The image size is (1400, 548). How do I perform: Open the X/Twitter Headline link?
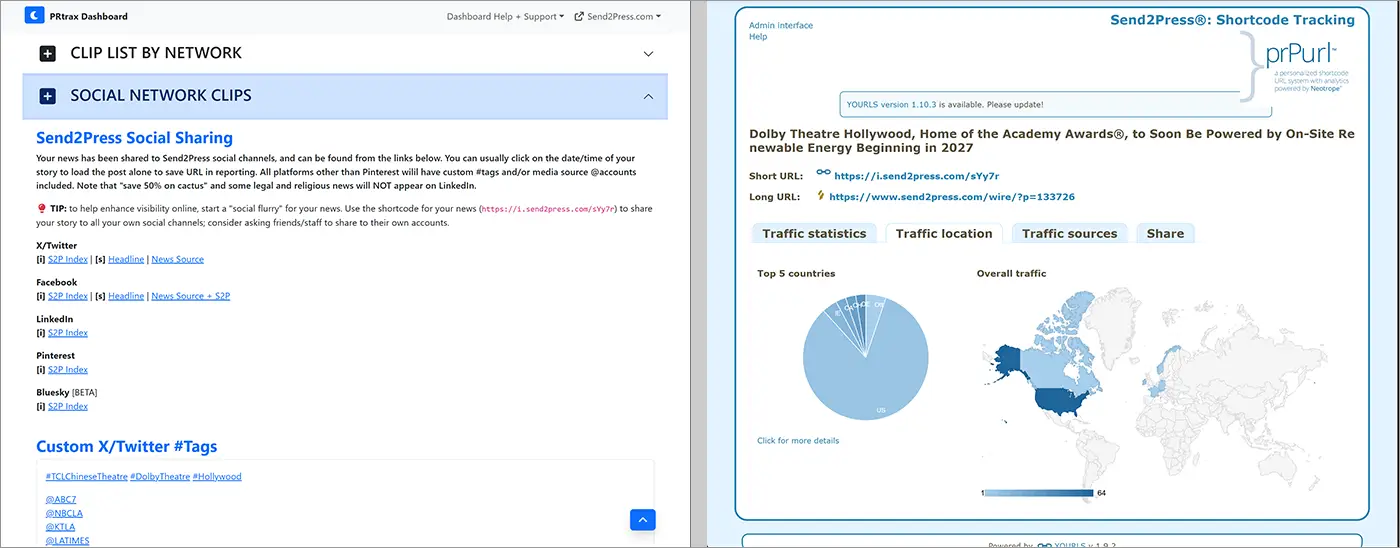(126, 259)
